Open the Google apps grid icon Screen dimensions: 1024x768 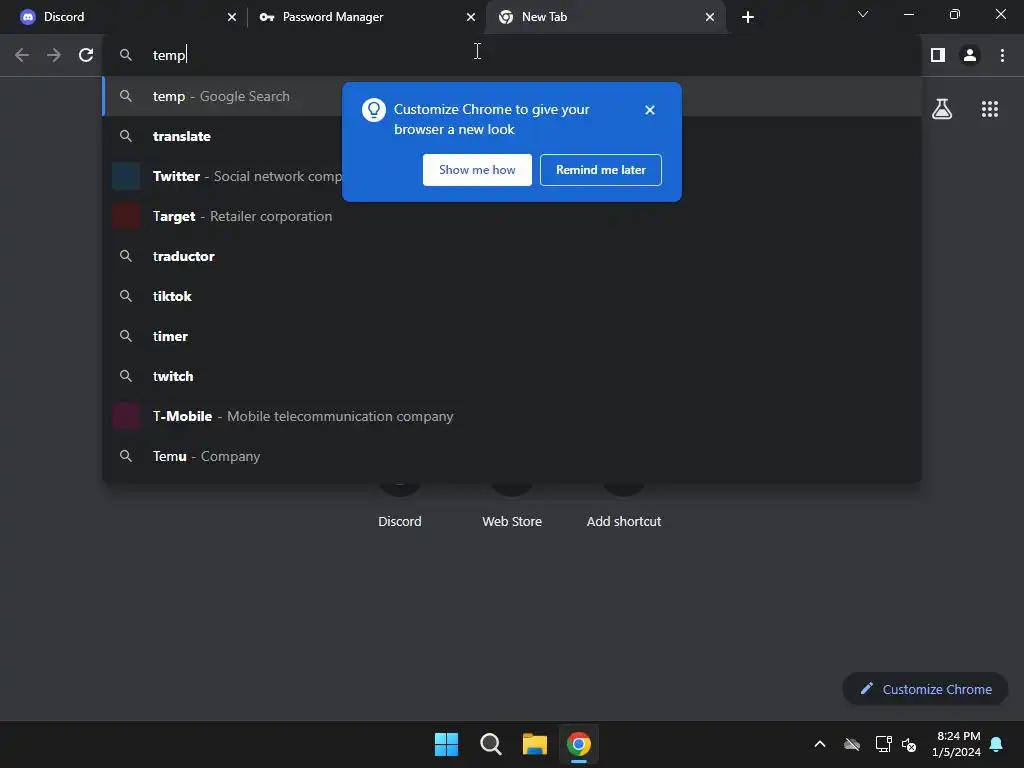tap(989, 108)
